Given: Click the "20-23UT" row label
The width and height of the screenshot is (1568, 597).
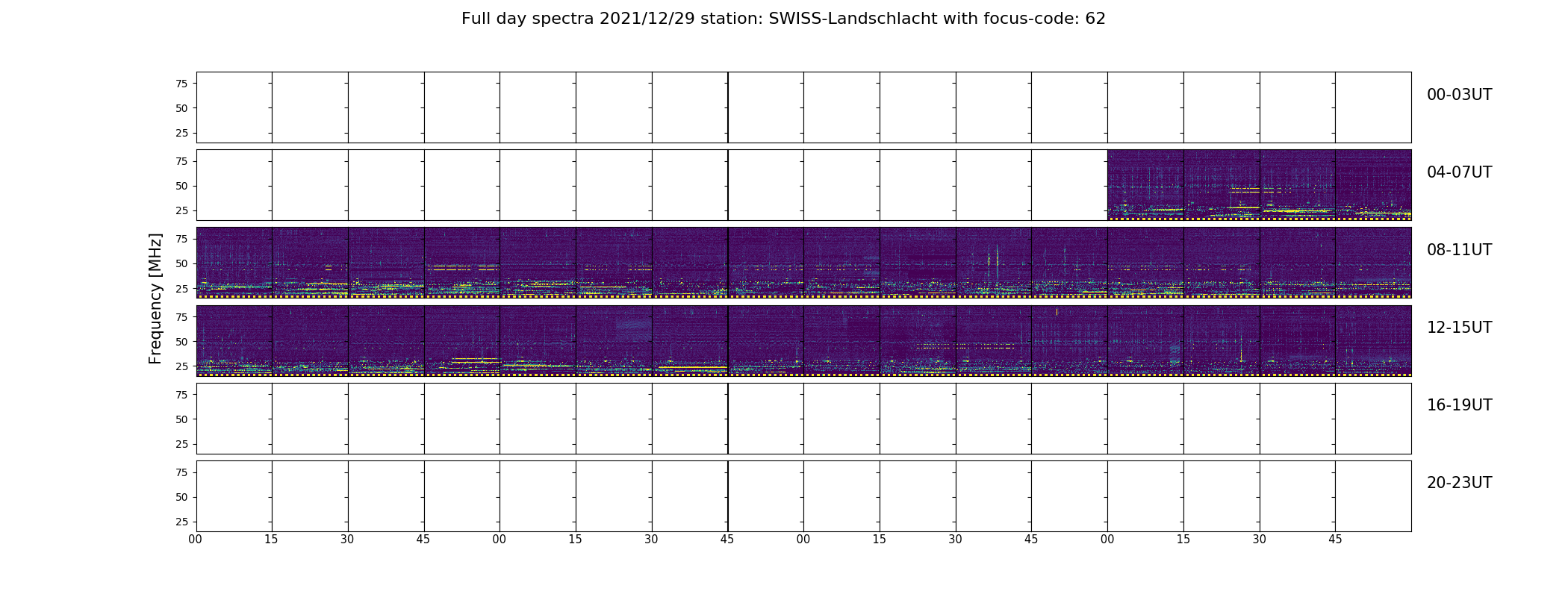Looking at the screenshot, I should click(1459, 483).
